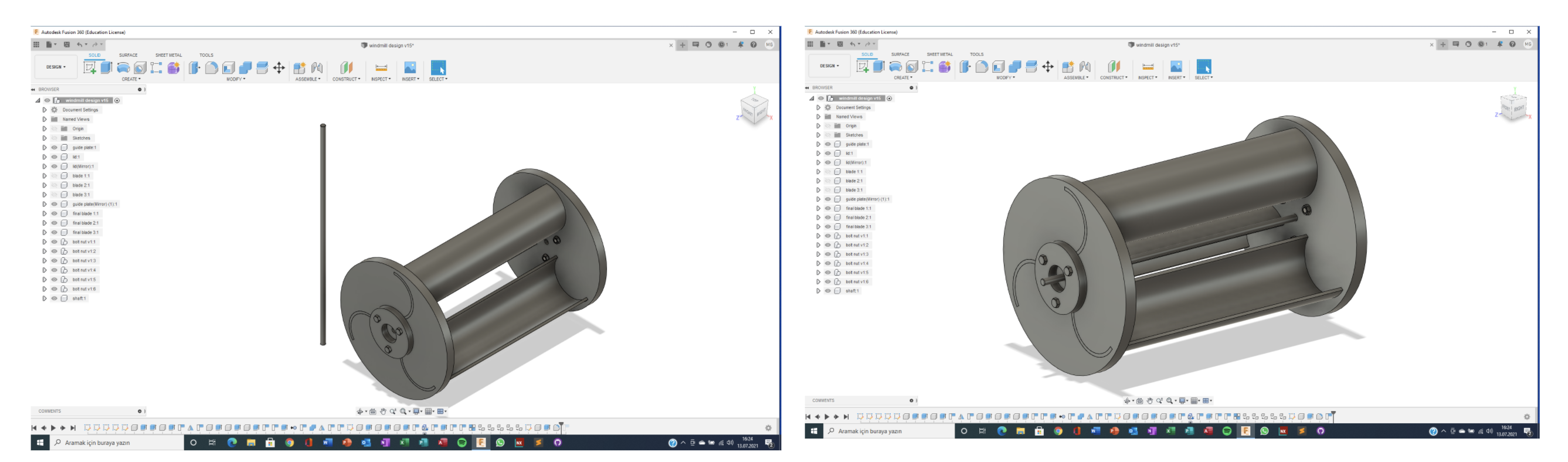Screen dimensions: 1568x462
Task: Open WhatsApp from the right window's taskbar
Action: (1264, 431)
